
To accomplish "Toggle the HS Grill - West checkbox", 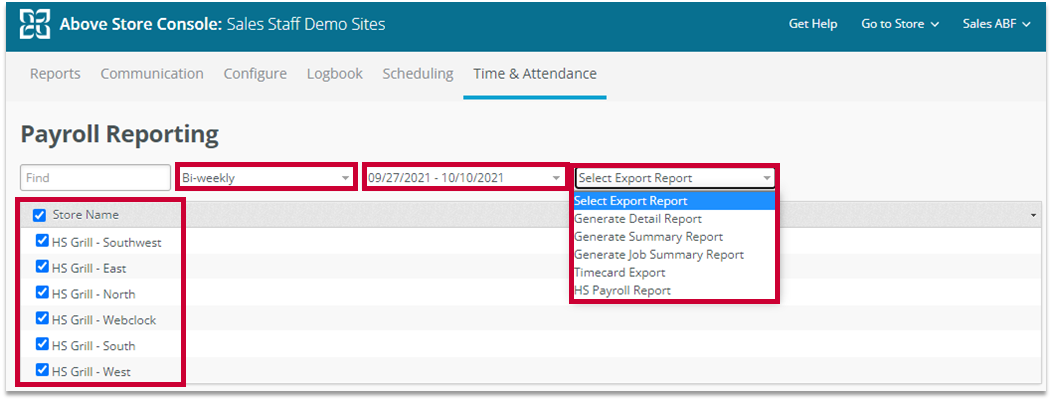I will 42,371.
